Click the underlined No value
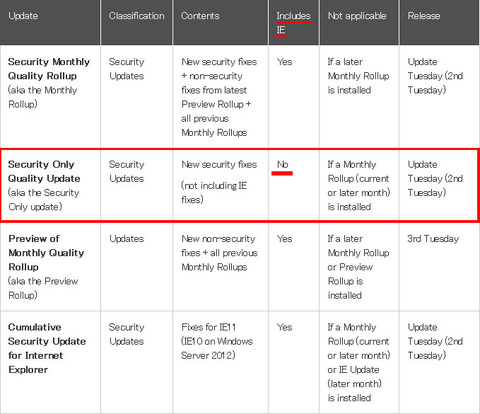The height and width of the screenshot is (414, 480). [x=283, y=164]
